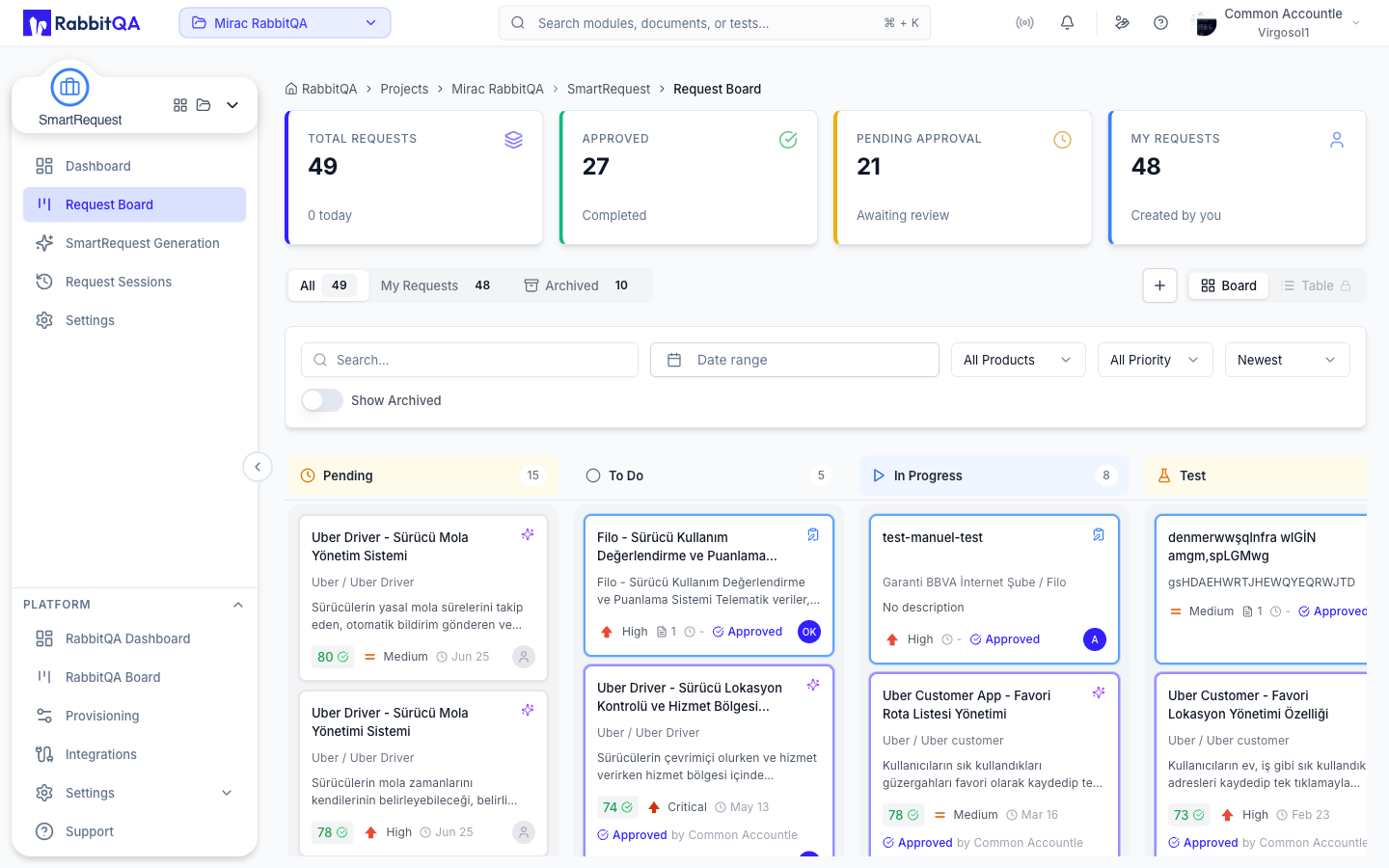This screenshot has width=1389, height=868.
Task: Open the help question mark icon
Action: click(1160, 23)
